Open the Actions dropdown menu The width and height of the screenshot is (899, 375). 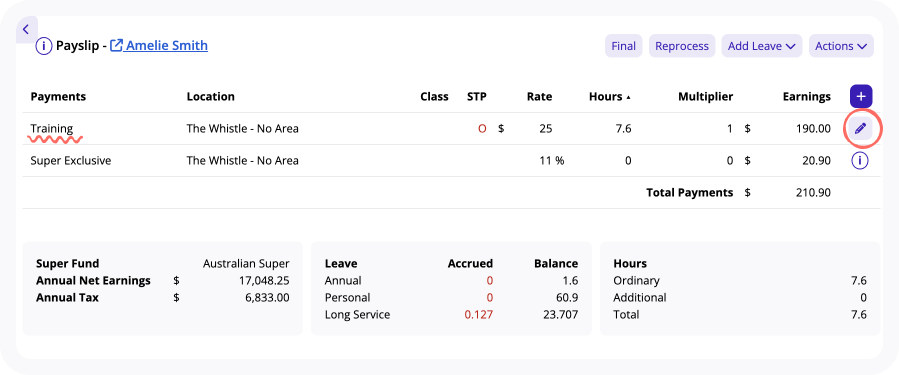click(841, 46)
